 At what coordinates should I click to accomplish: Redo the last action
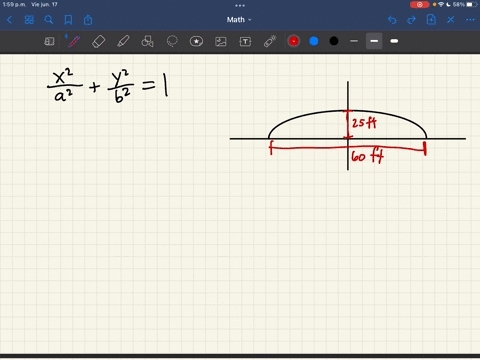412,20
